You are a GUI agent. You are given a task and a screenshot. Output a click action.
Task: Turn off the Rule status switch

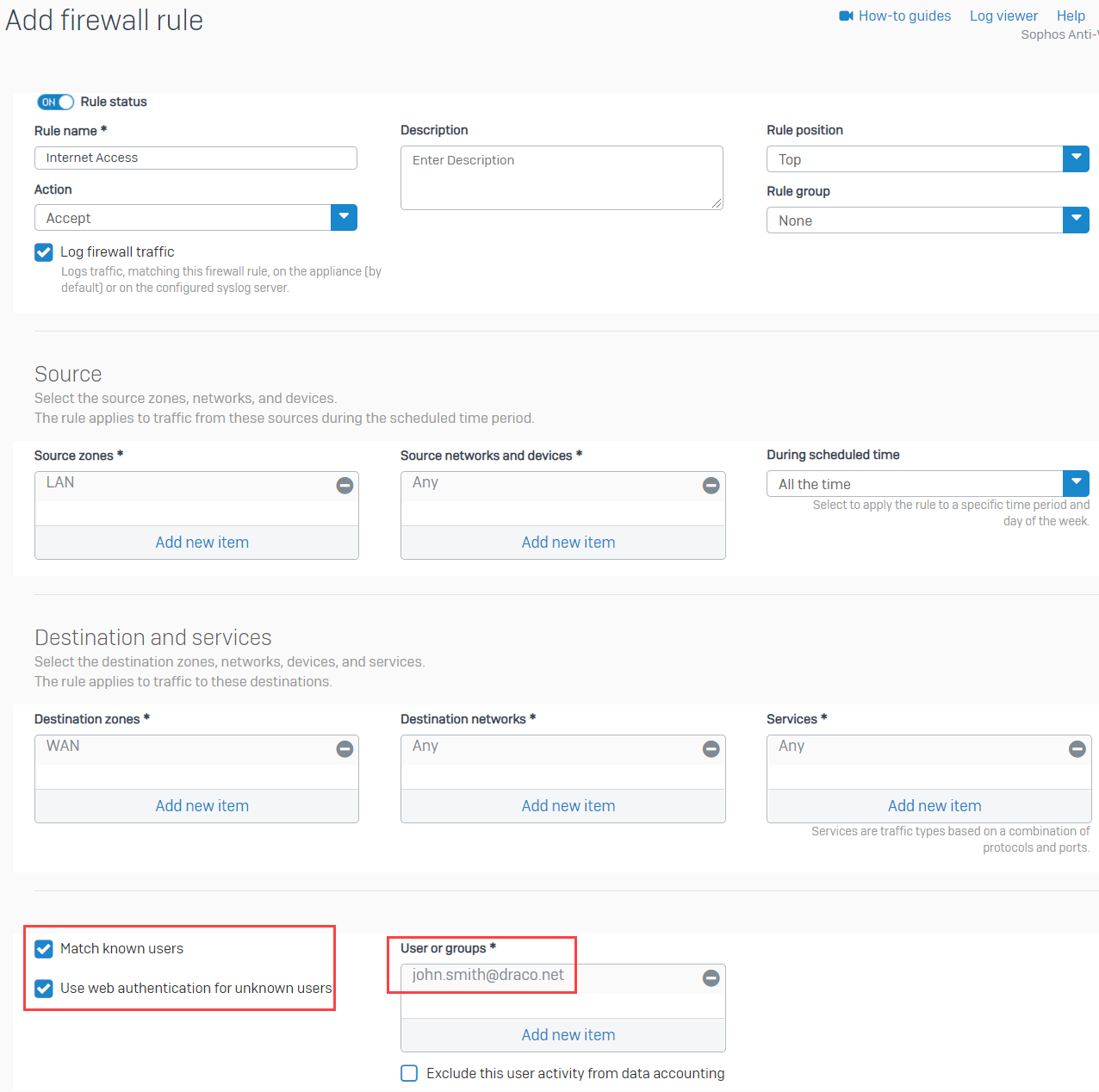coord(55,102)
